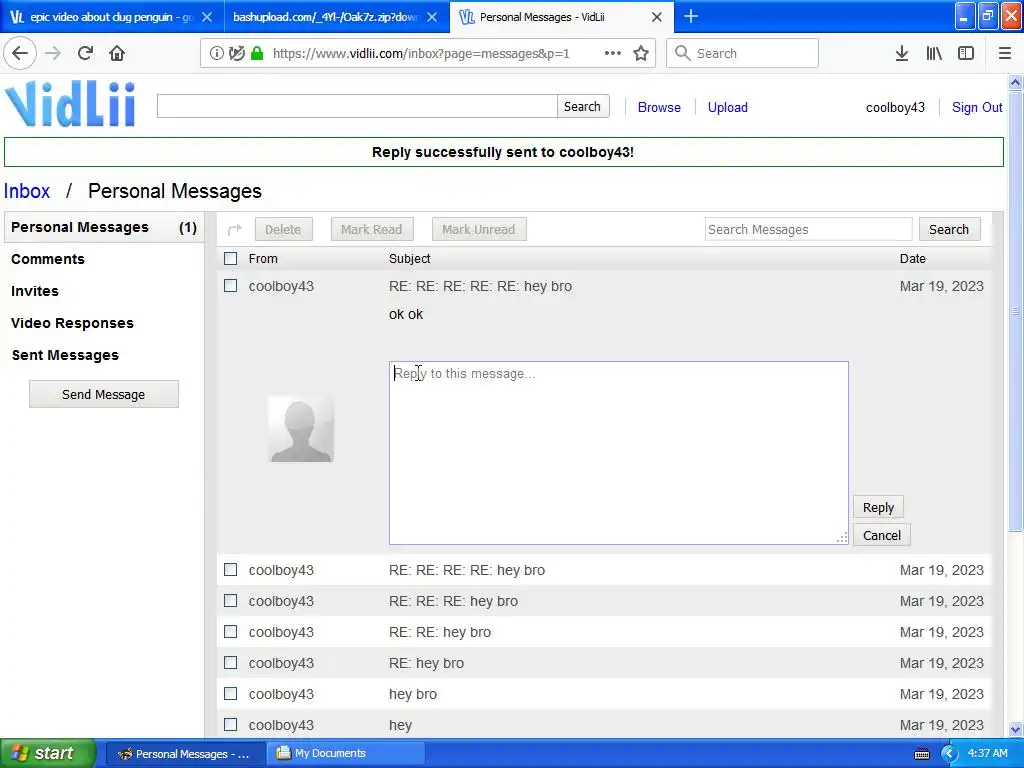Click the Reply button
Viewport: 1024px width, 768px height.
[878, 507]
